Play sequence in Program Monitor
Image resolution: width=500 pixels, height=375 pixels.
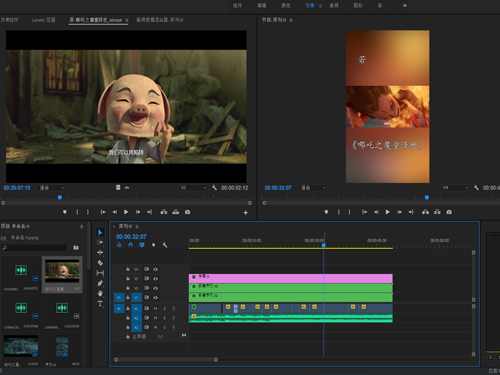(x=388, y=212)
